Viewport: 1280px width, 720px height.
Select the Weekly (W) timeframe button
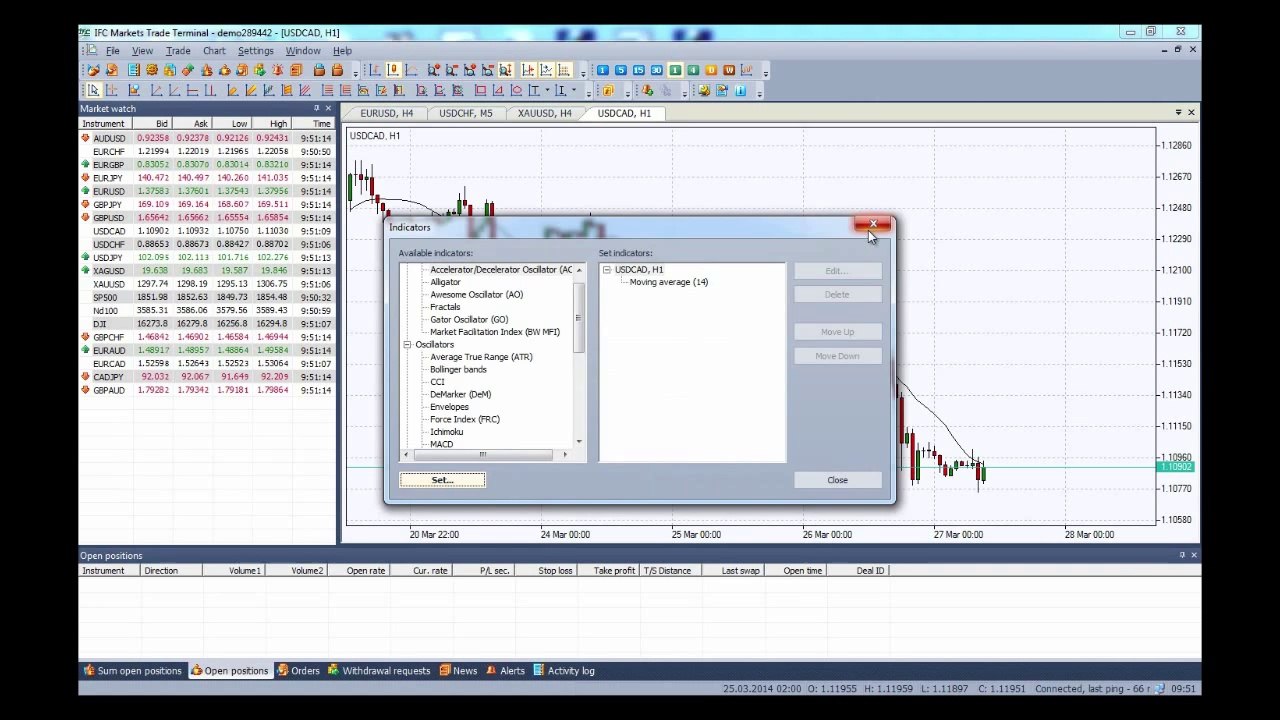(729, 70)
